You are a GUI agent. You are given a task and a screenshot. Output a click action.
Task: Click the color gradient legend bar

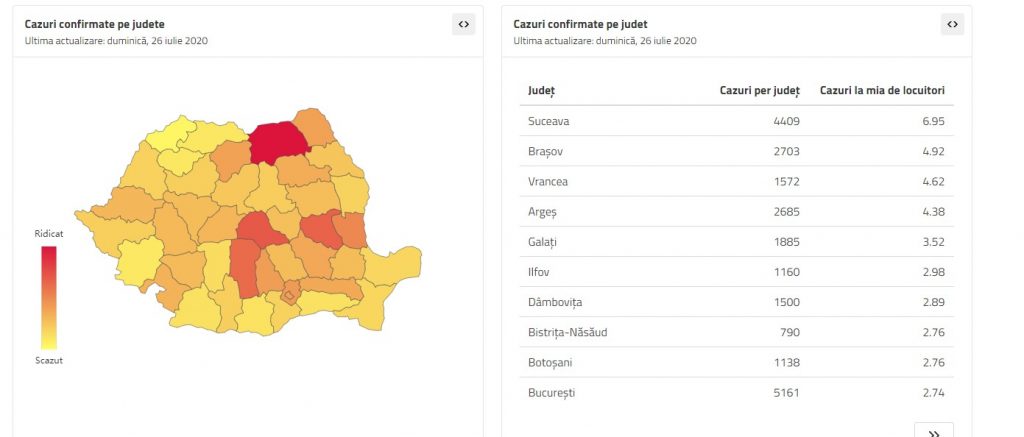coord(48,297)
